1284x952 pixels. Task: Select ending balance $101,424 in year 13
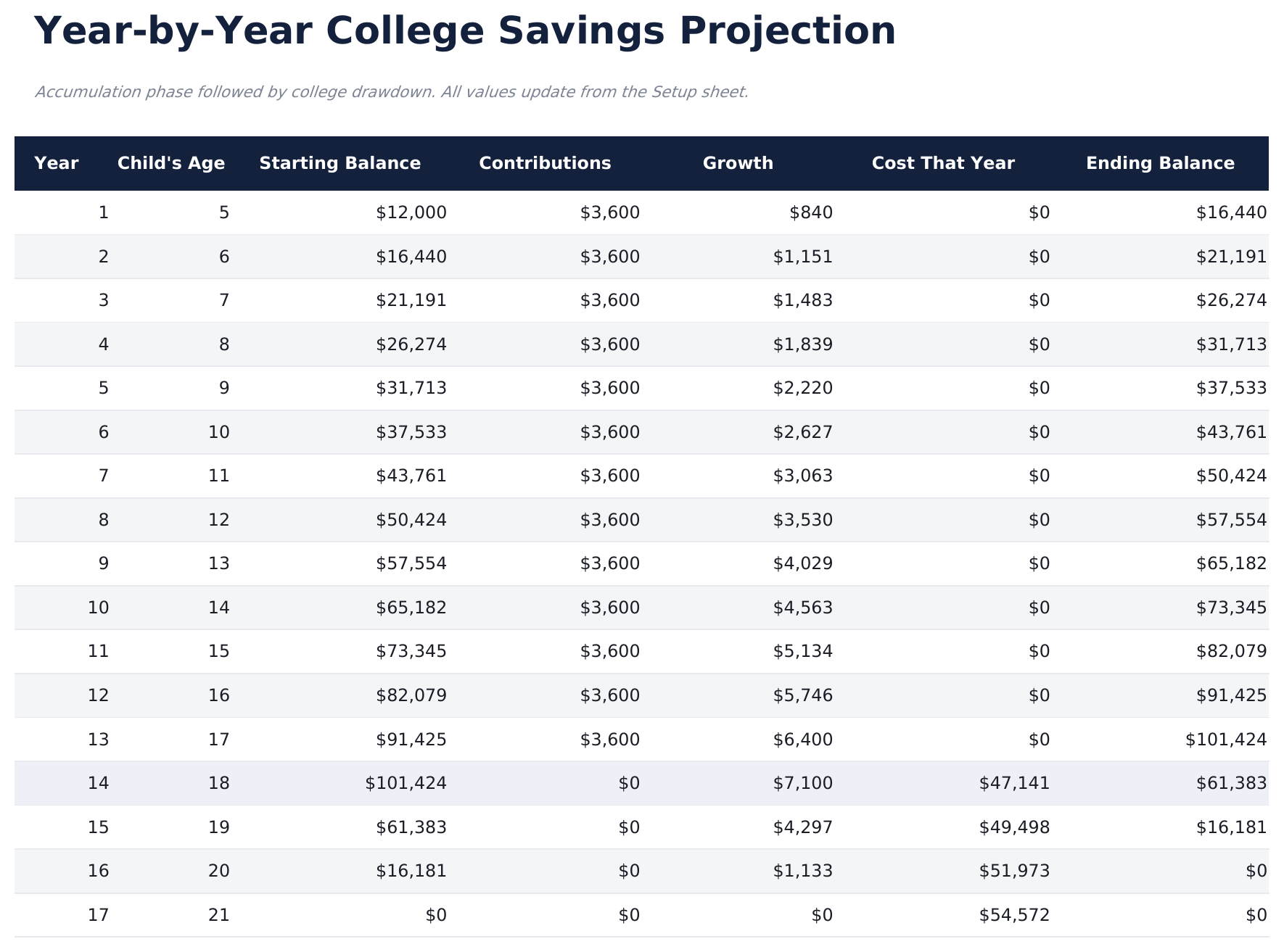point(1226,740)
